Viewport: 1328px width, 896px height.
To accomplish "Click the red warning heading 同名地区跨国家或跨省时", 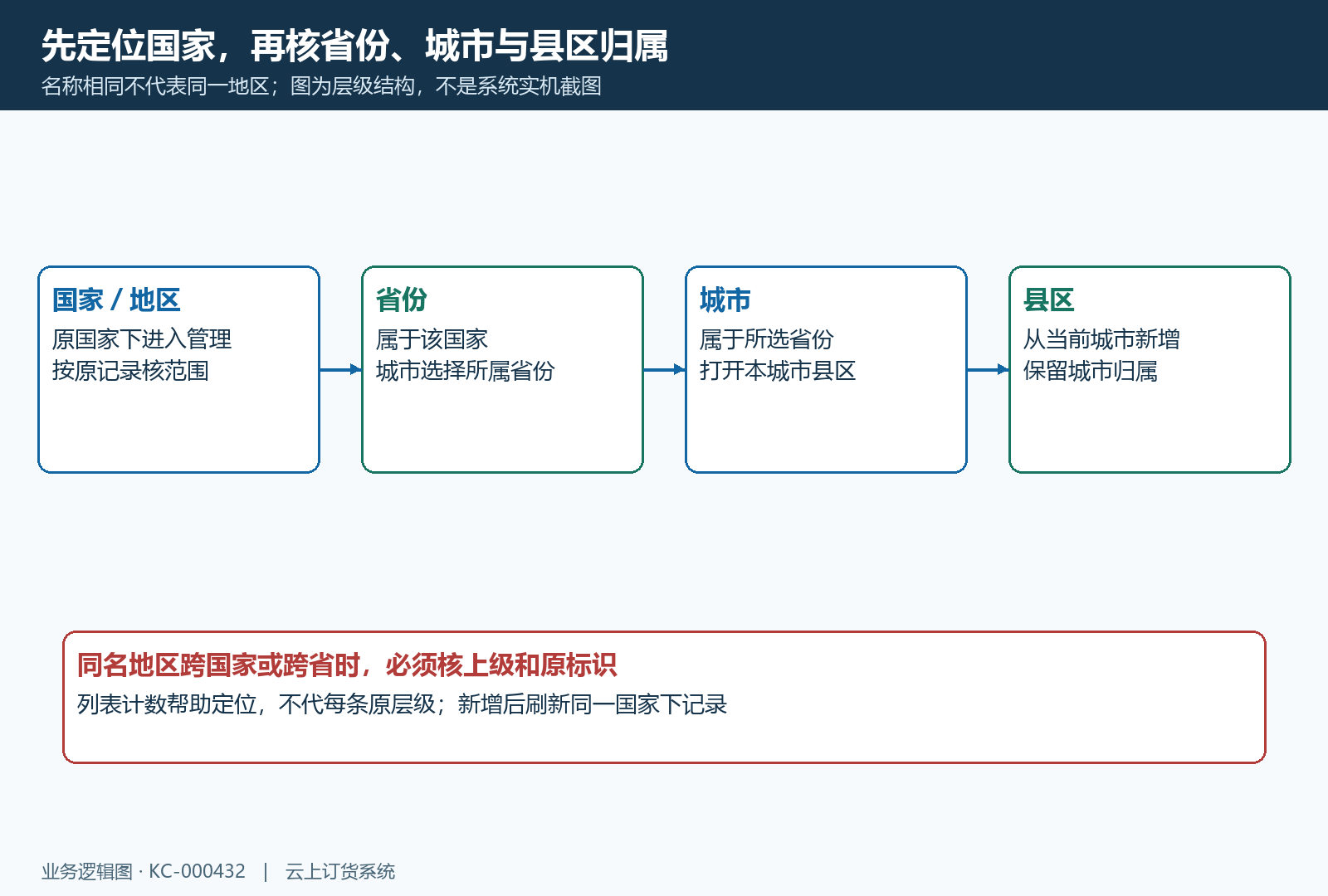I will coord(218,665).
